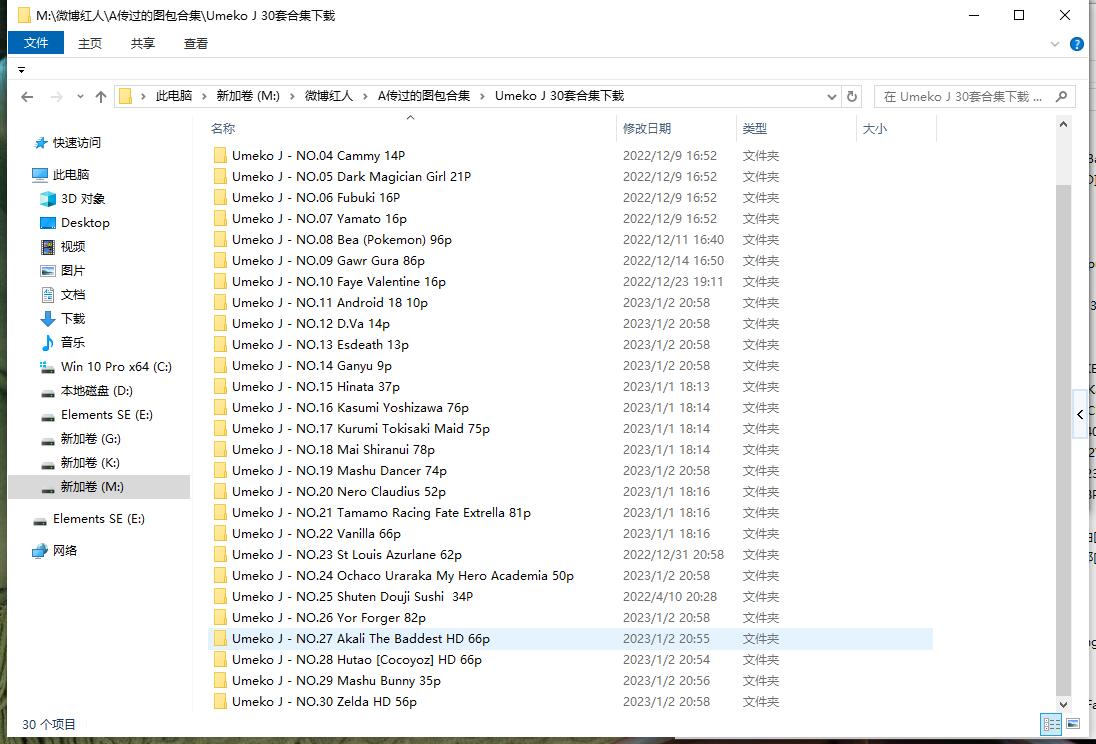Switch to details view in status bar

[1051, 724]
